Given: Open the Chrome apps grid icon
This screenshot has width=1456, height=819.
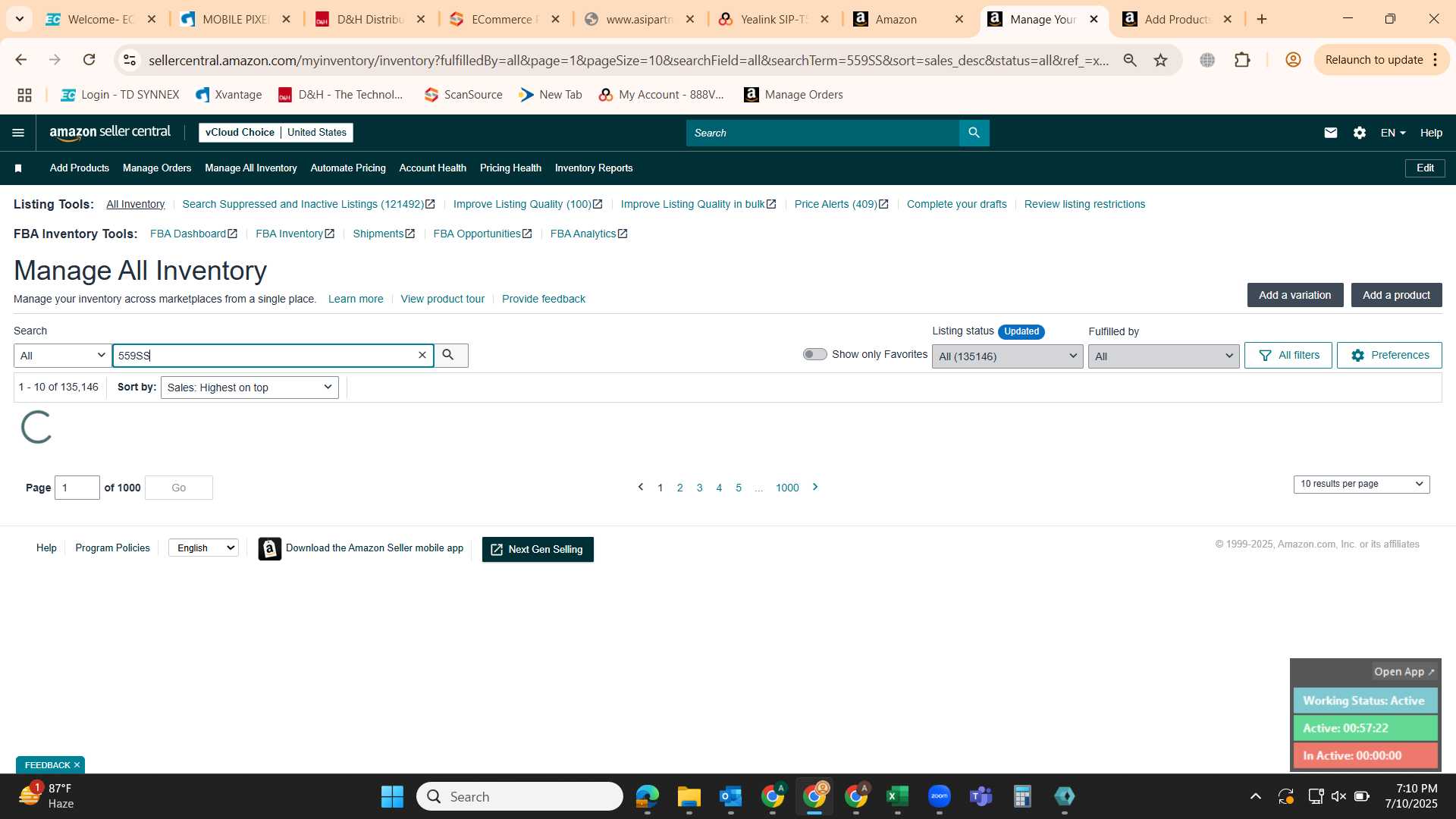Looking at the screenshot, I should [24, 95].
